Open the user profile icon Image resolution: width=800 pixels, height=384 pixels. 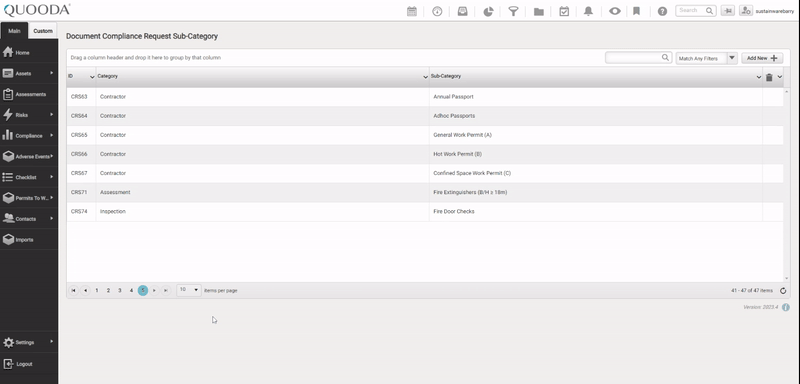(746, 11)
